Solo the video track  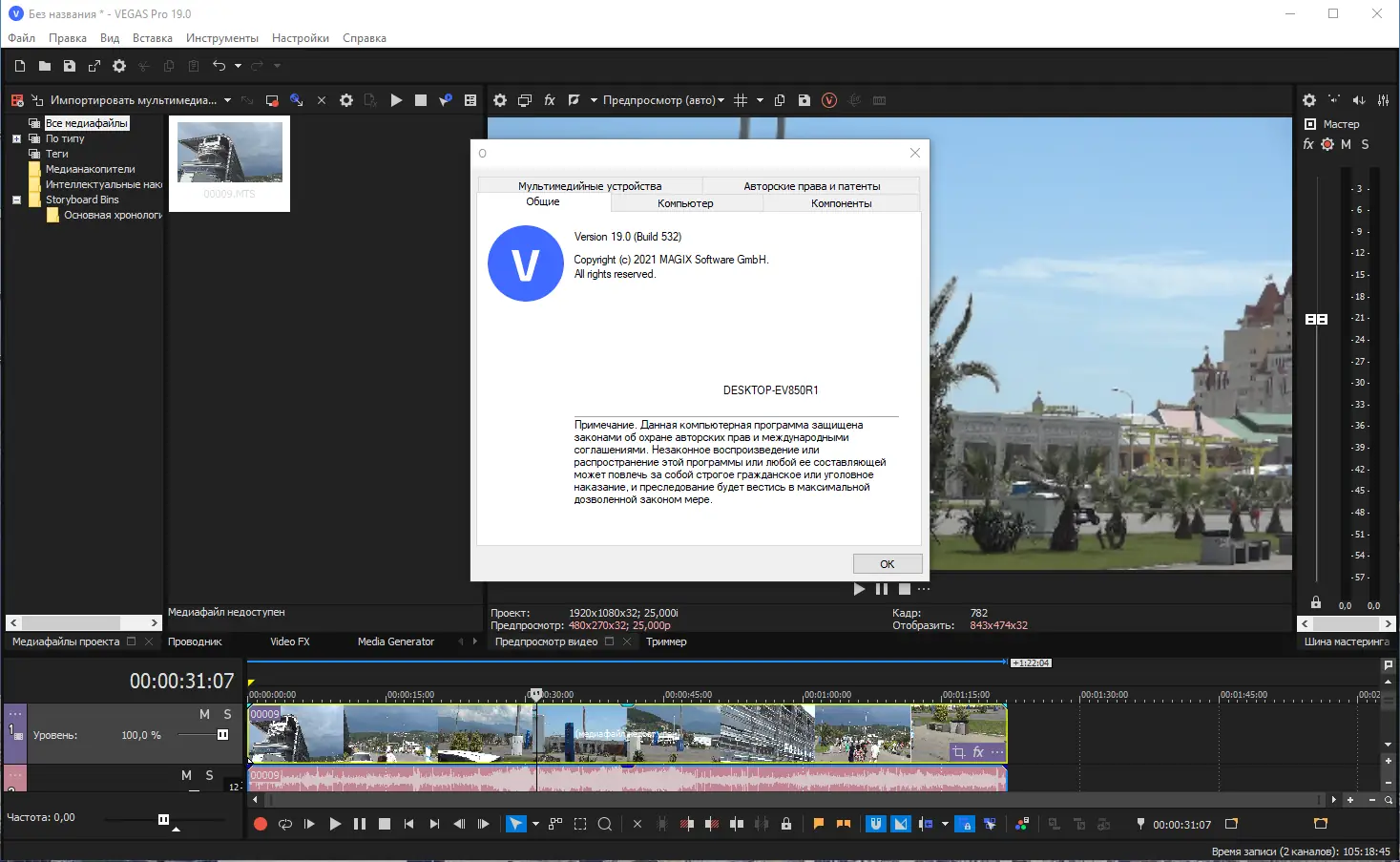[227, 714]
